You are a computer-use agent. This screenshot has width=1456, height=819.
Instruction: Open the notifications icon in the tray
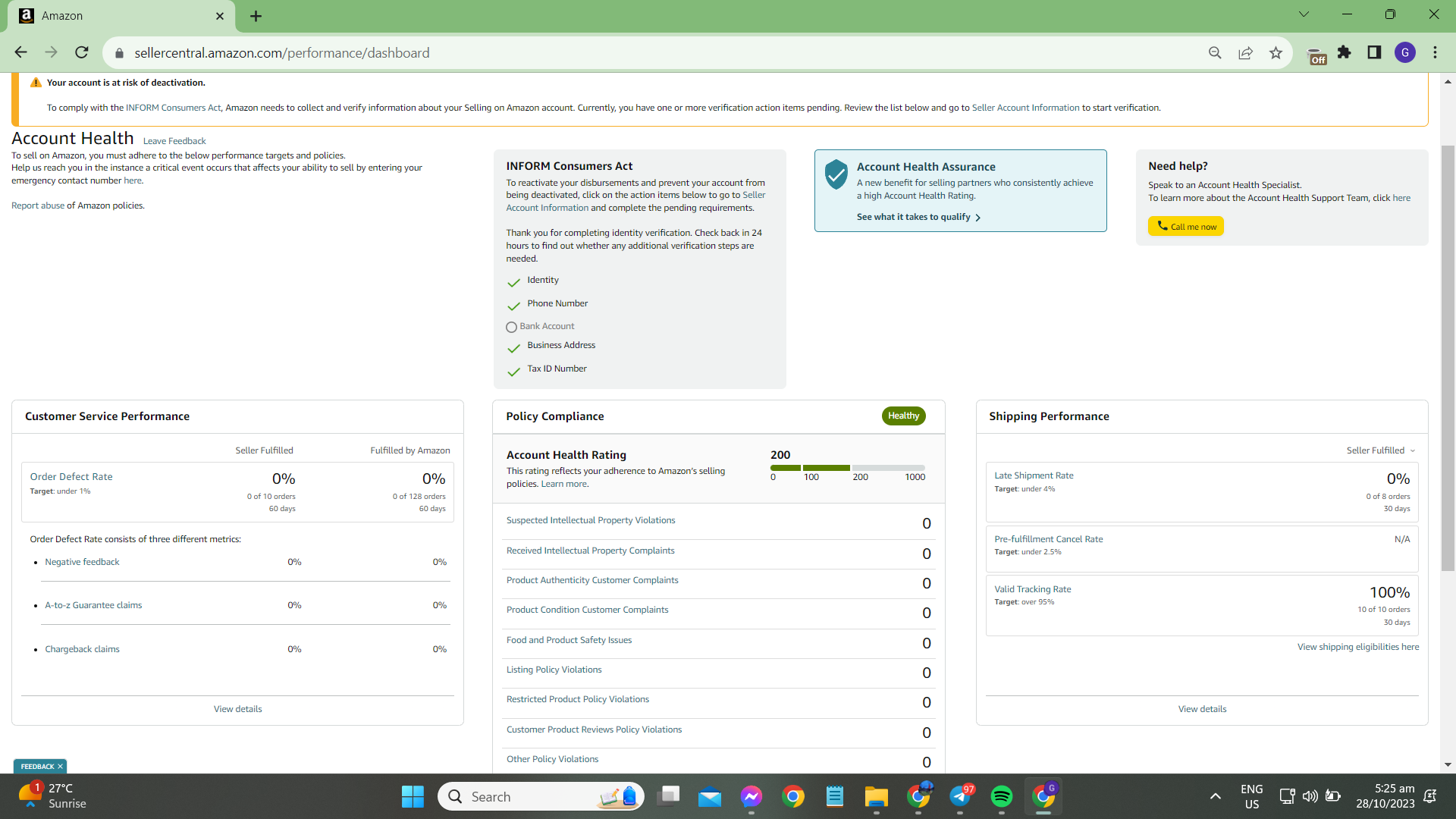pyautogui.click(x=1430, y=796)
